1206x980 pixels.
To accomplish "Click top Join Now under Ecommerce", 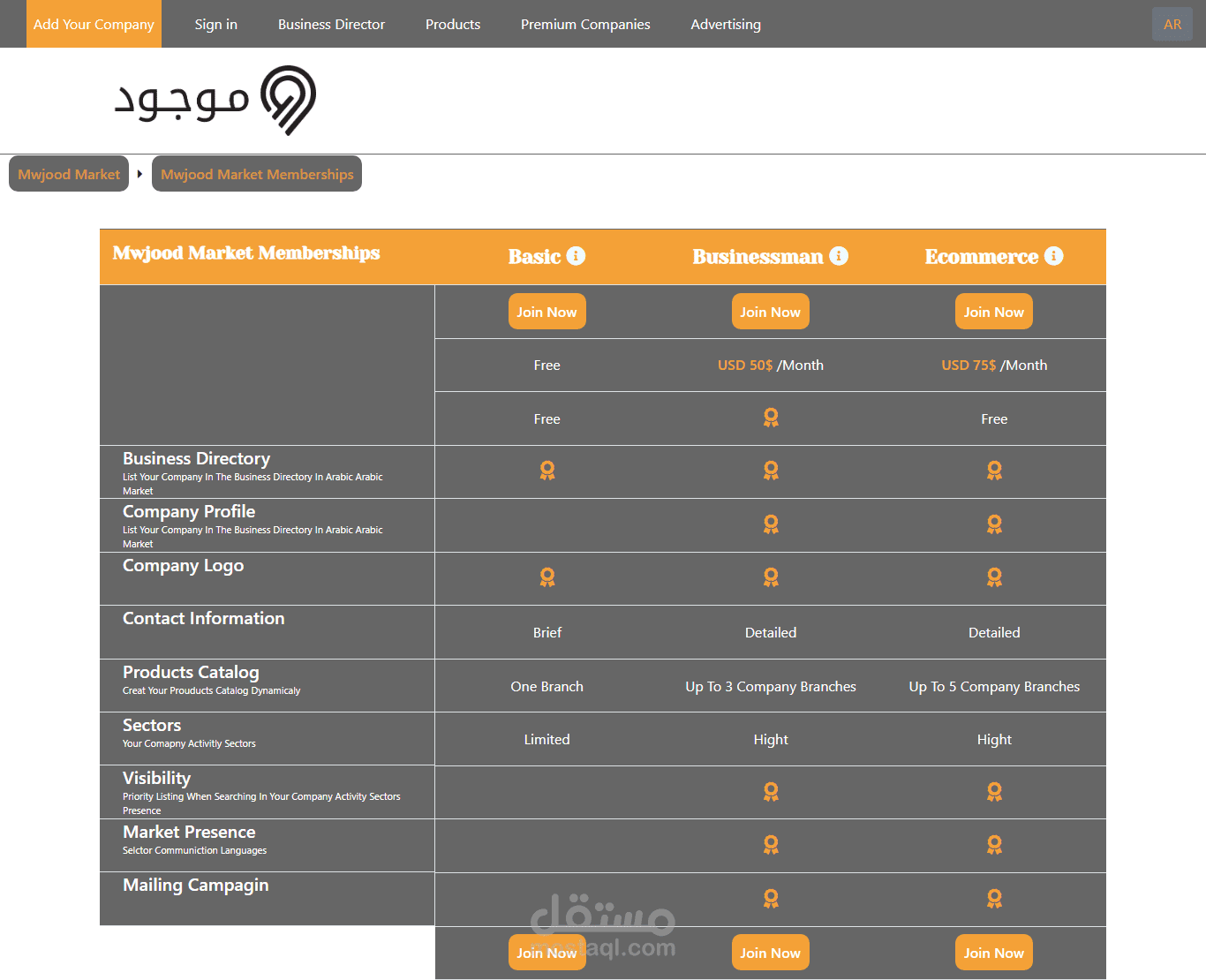I will (994, 312).
